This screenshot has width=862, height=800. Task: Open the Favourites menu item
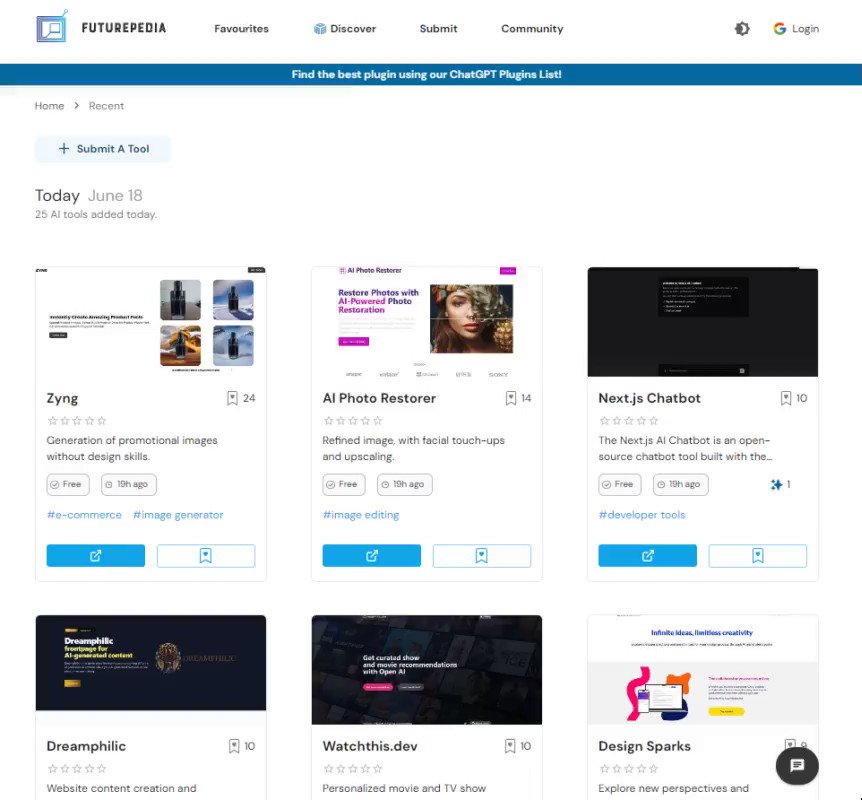[241, 29]
